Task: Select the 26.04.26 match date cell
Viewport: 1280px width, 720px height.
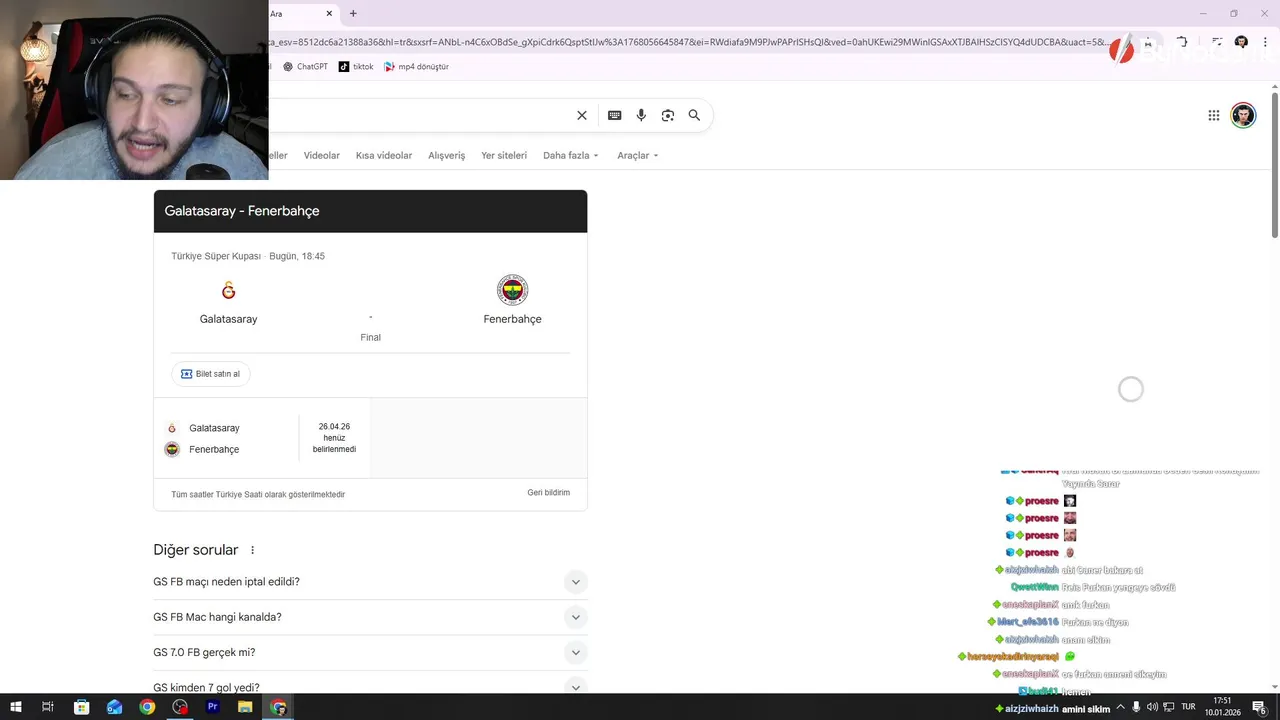Action: click(x=334, y=438)
